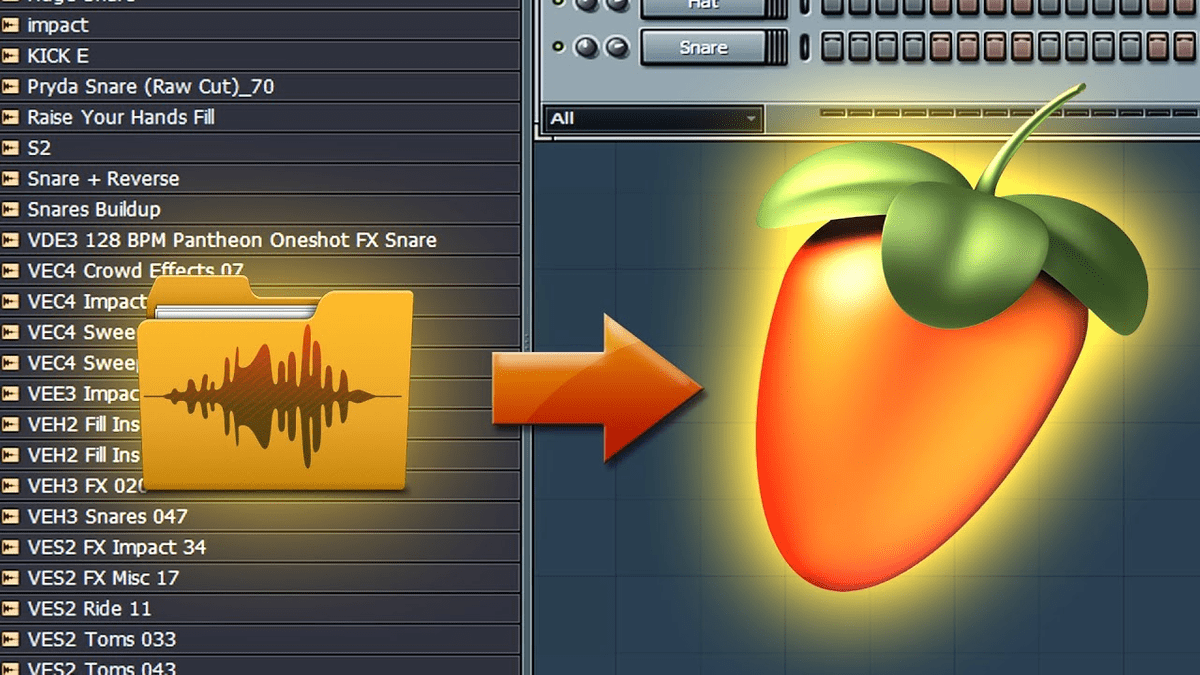Toggle the Snare channel mute LED
1200x675 pixels.
pyautogui.click(x=558, y=47)
